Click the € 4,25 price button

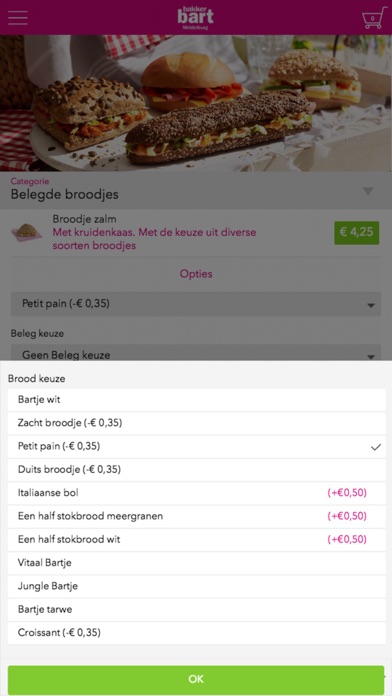pyautogui.click(x=356, y=232)
